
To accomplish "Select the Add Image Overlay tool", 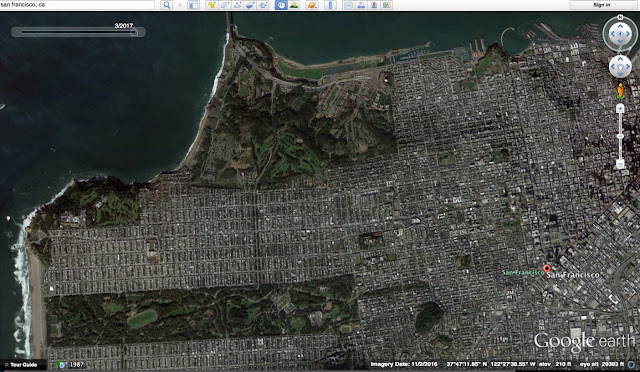I will (x=251, y=5).
